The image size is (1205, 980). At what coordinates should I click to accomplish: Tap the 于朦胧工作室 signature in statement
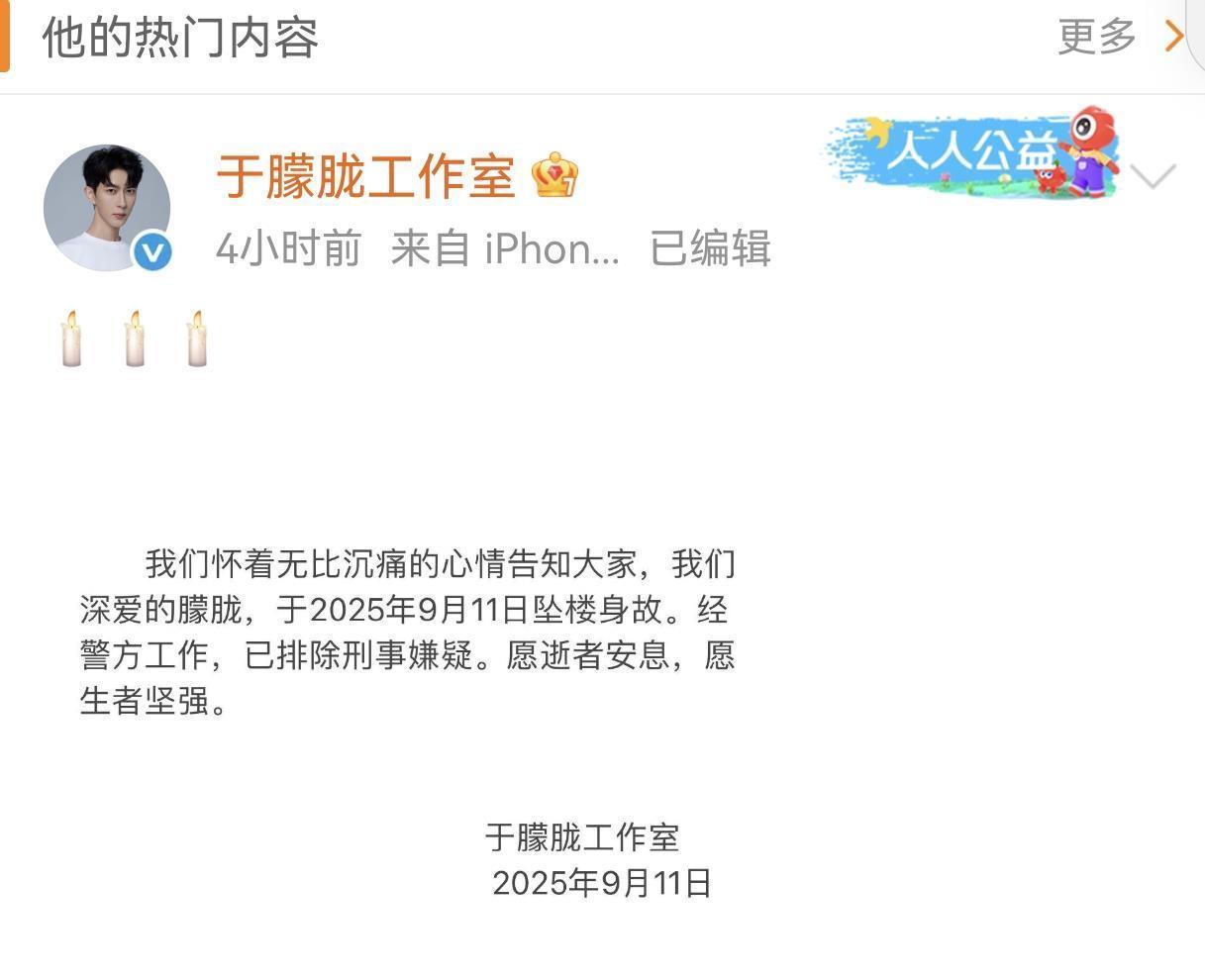click(x=582, y=837)
